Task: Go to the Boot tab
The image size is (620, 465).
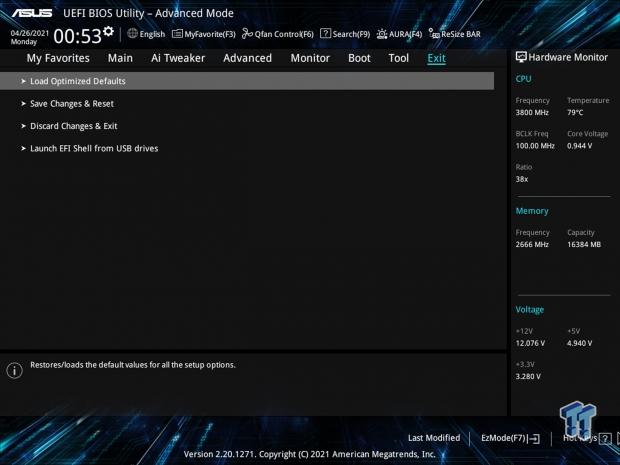Action: tap(359, 58)
